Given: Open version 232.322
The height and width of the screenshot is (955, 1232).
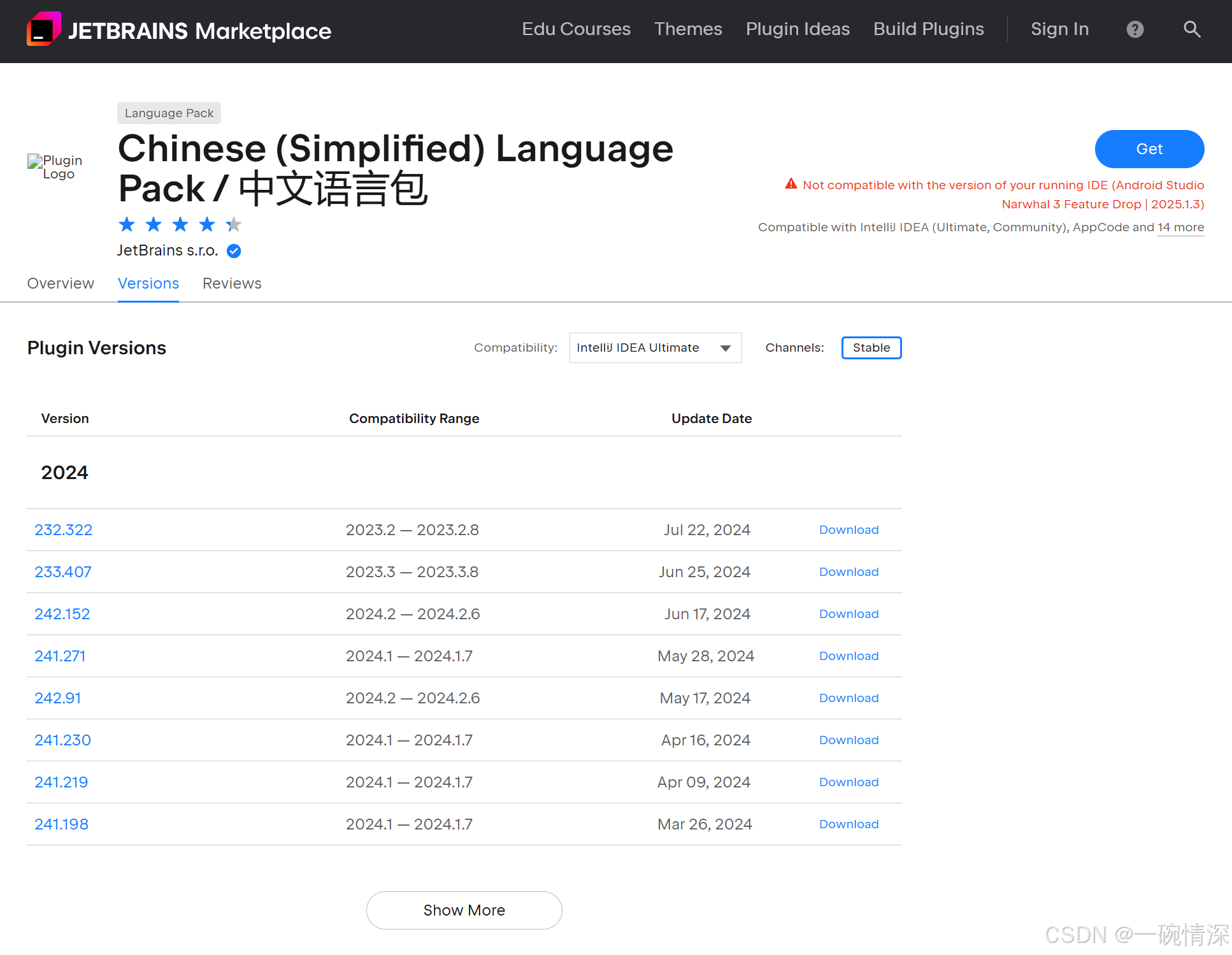Looking at the screenshot, I should coord(63,530).
